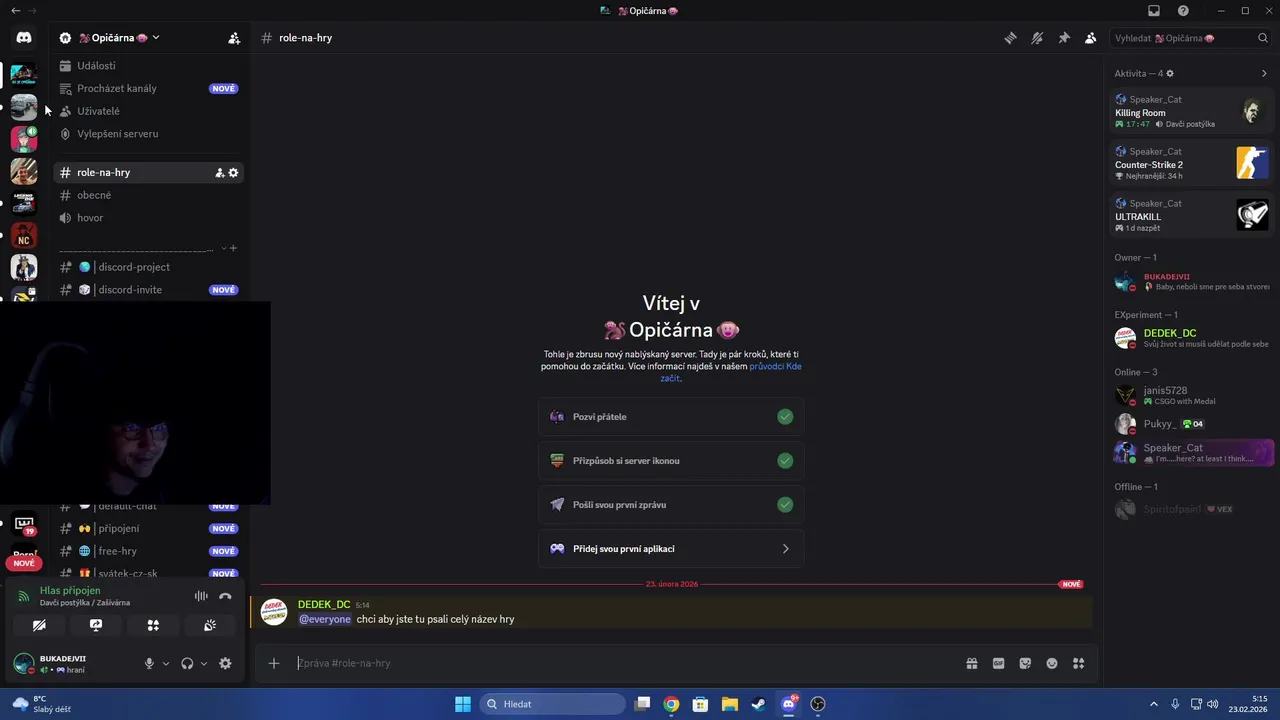Image resolution: width=1280 pixels, height=720 pixels.
Task: Open Procházet kanály
Action: (148, 88)
